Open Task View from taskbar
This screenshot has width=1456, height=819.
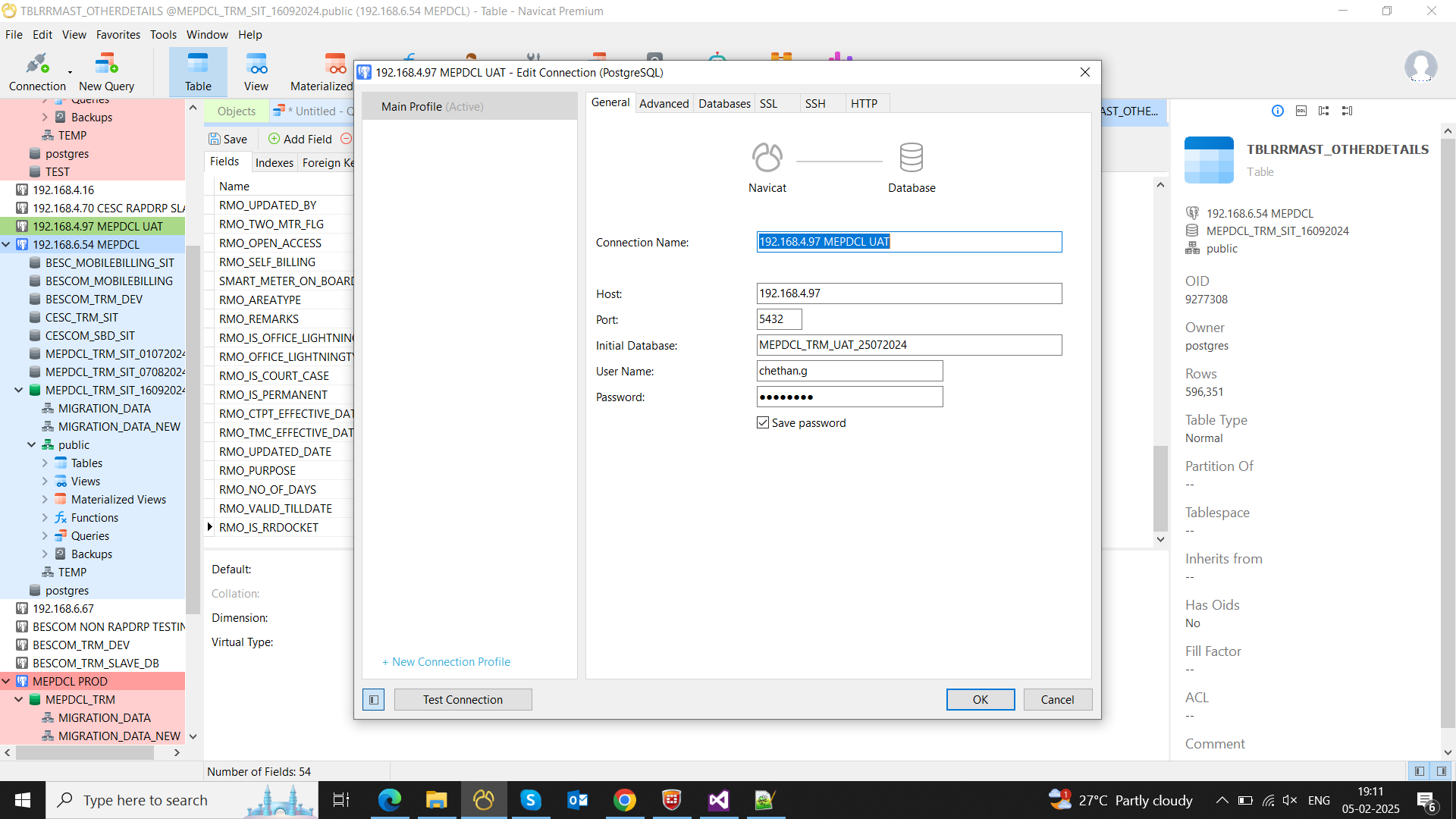[341, 800]
